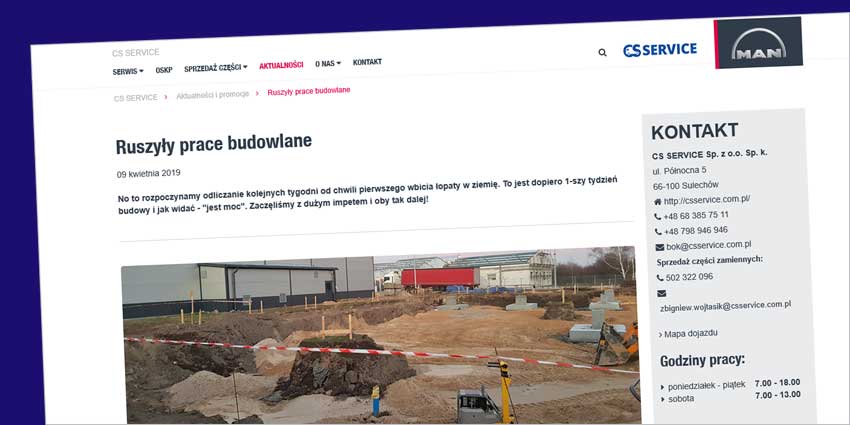850x425 pixels.
Task: Click the zbigniew.wojtasik@csservice.com.pl email link
Action: tap(725, 306)
